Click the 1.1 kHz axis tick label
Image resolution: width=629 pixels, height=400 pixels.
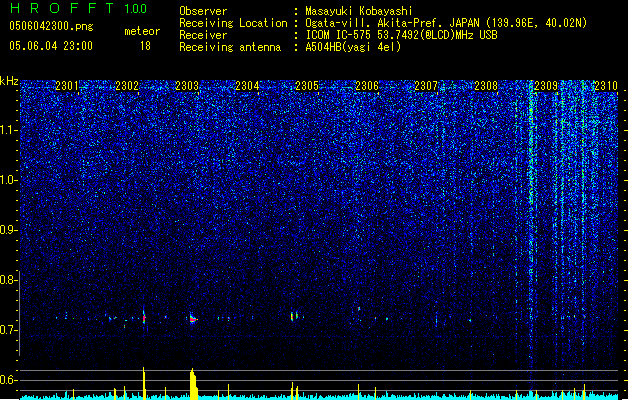coord(8,130)
